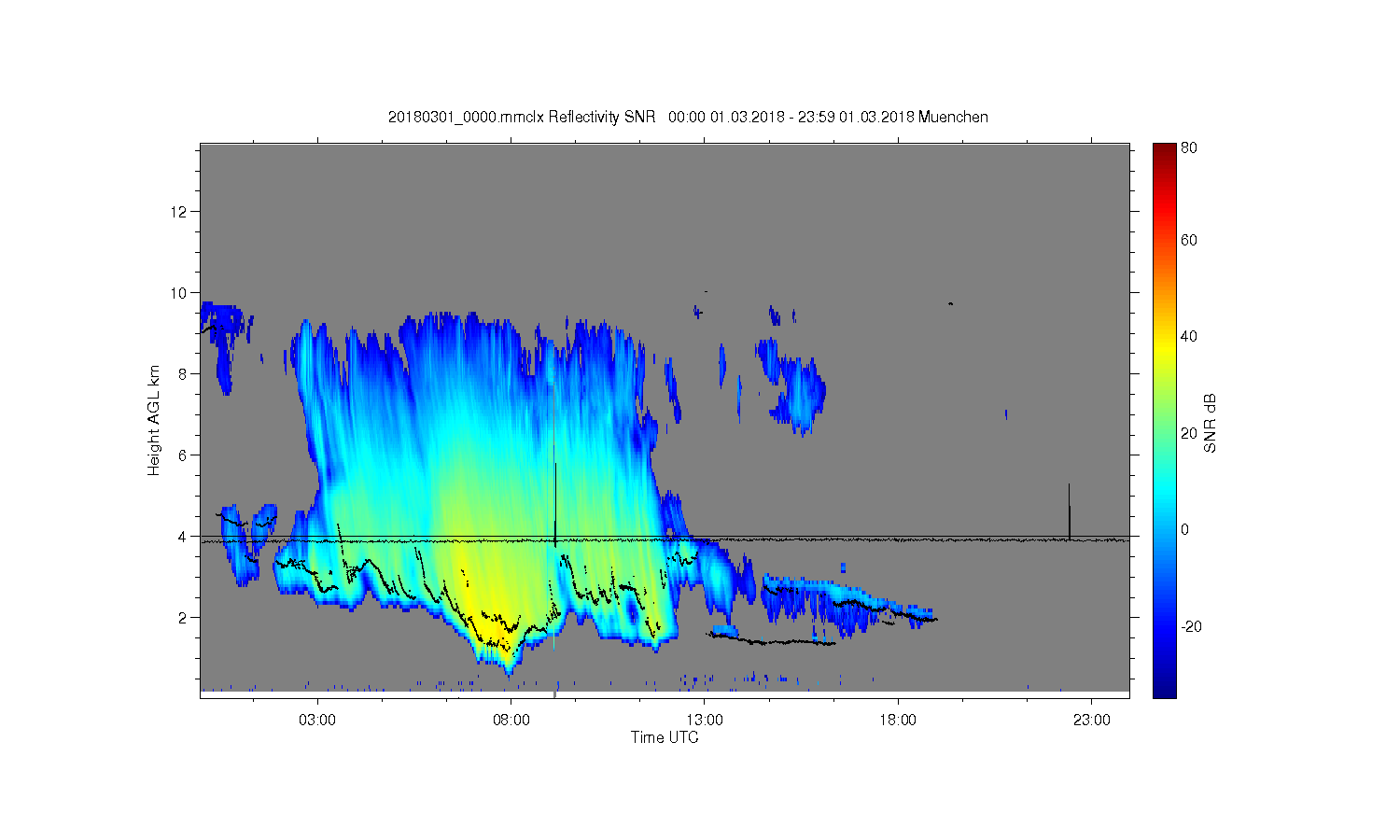Click the height tick label 6
The image size is (1400, 840).
pyautogui.click(x=184, y=455)
